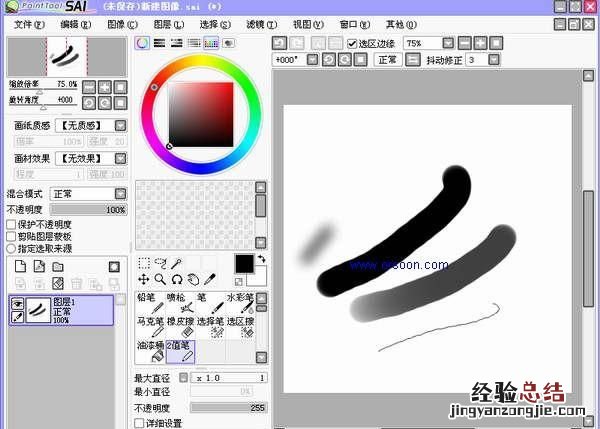The height and width of the screenshot is (429, 600).
Task: Enable 保护不透明度 checkbox
Action: click(11, 225)
